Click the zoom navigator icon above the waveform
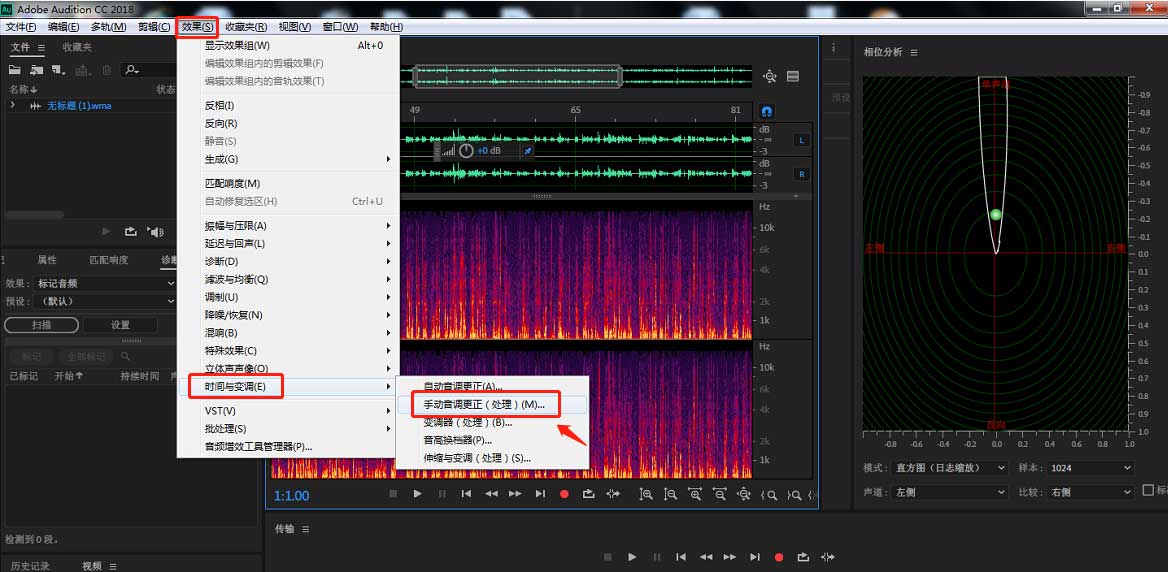The width and height of the screenshot is (1168, 572). 769,77
